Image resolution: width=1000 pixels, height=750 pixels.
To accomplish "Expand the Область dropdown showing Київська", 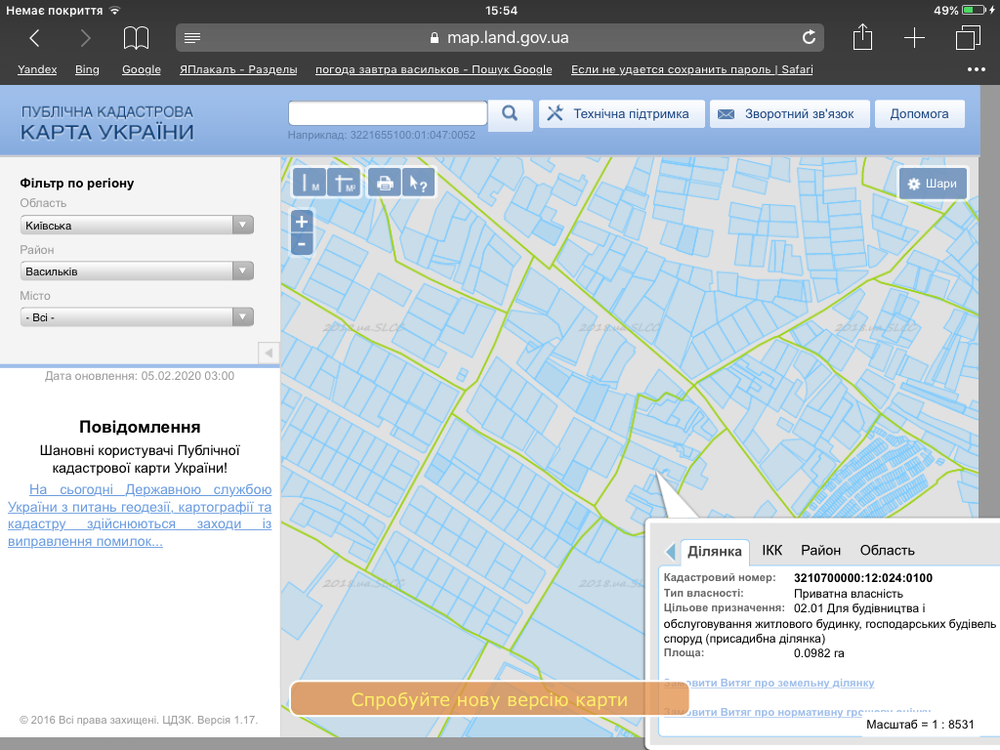I will tap(137, 225).
